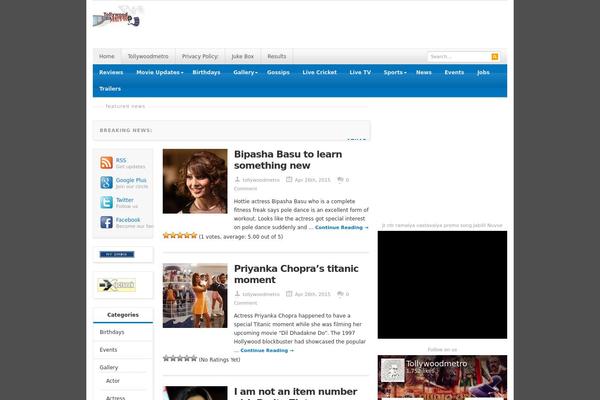
Task: Open the Trailers menu item
Action: click(110, 89)
